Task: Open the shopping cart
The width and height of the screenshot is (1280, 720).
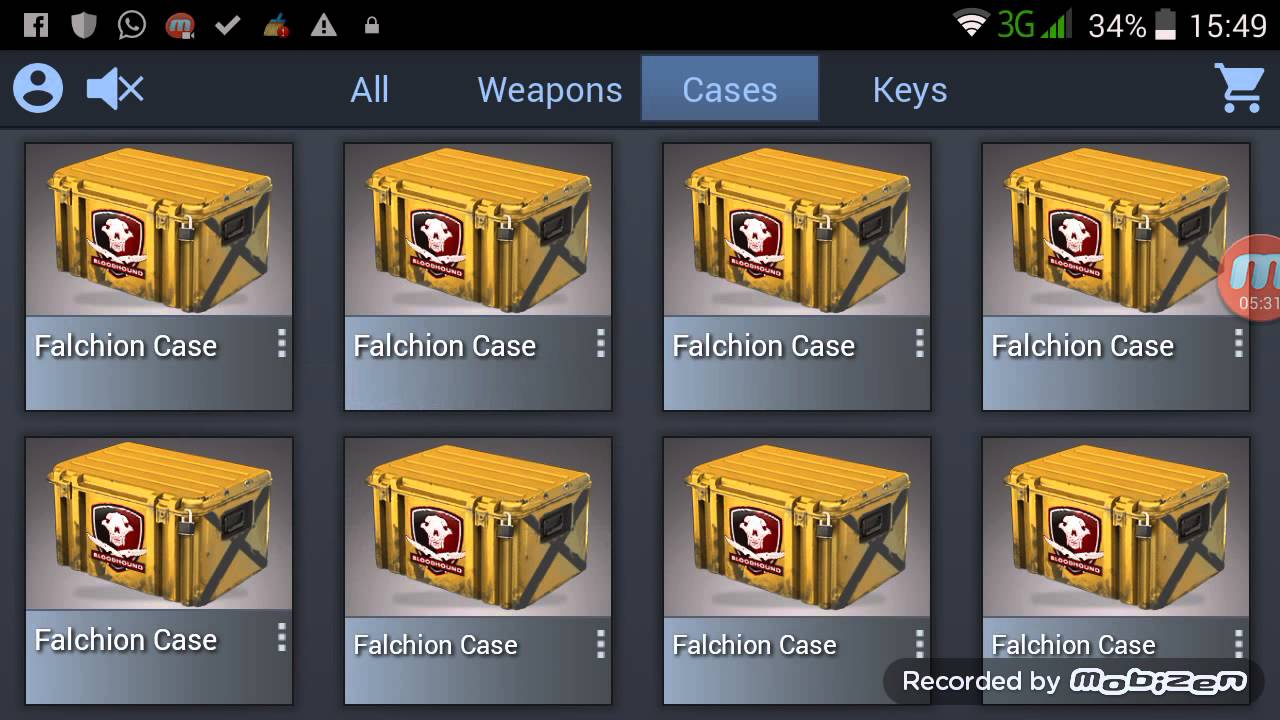Action: tap(1239, 88)
